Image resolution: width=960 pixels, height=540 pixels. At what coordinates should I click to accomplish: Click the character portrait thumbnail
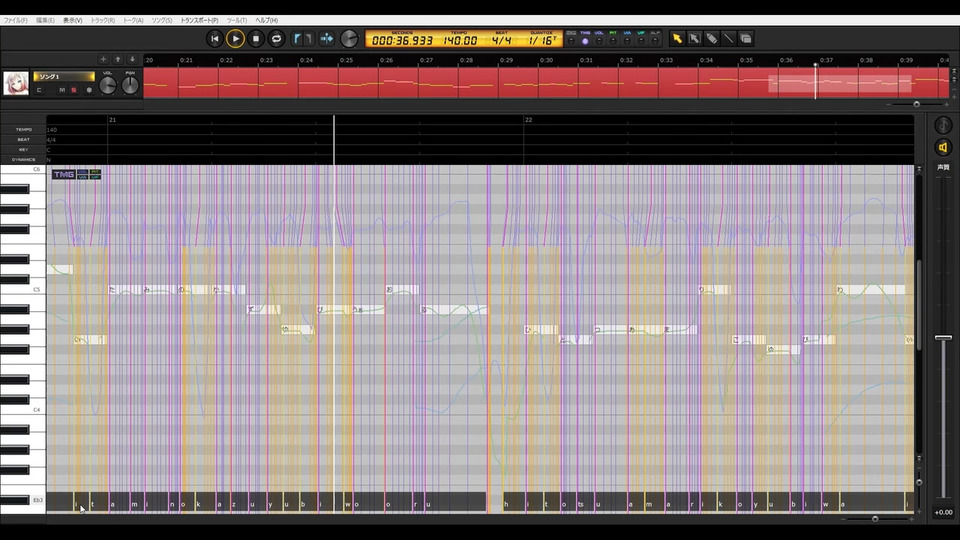pyautogui.click(x=16, y=83)
